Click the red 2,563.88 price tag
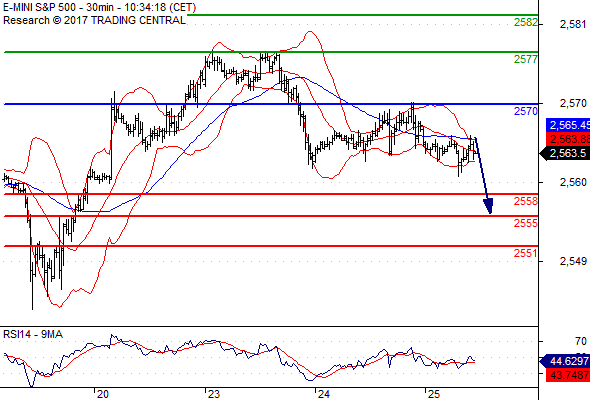Viewport: 590px width, 400px height. (568, 139)
